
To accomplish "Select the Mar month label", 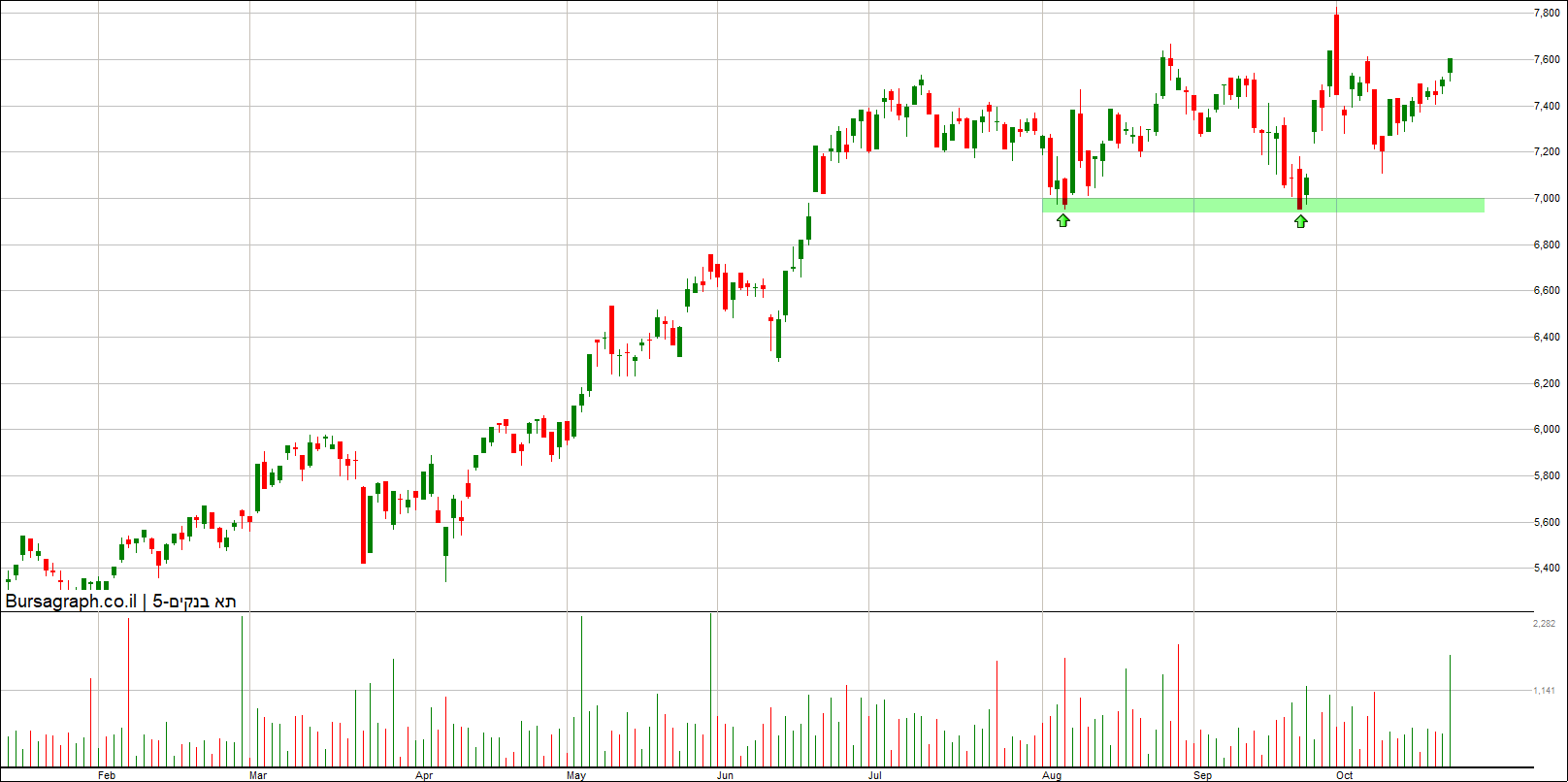I will (x=258, y=775).
